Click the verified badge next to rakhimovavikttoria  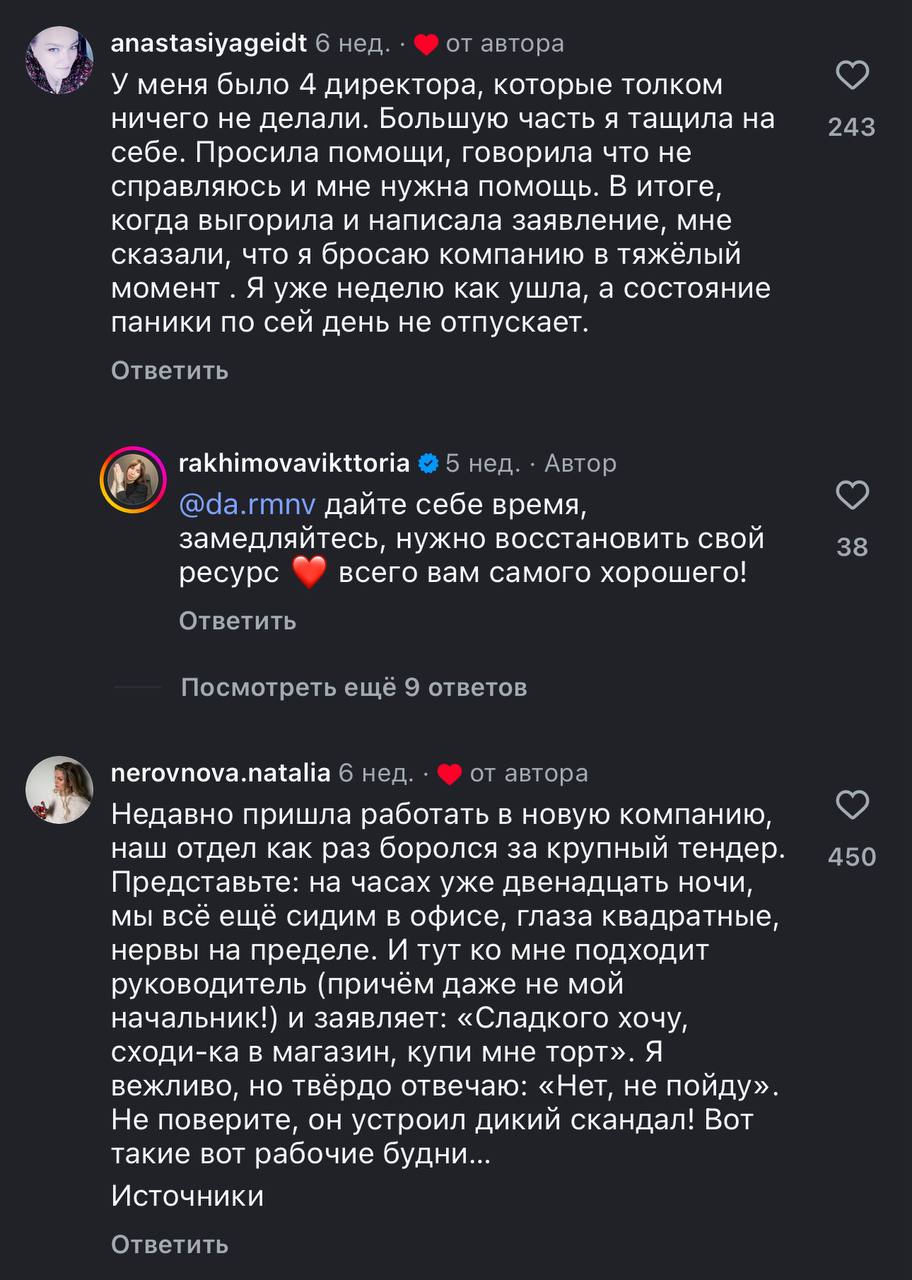tap(428, 464)
